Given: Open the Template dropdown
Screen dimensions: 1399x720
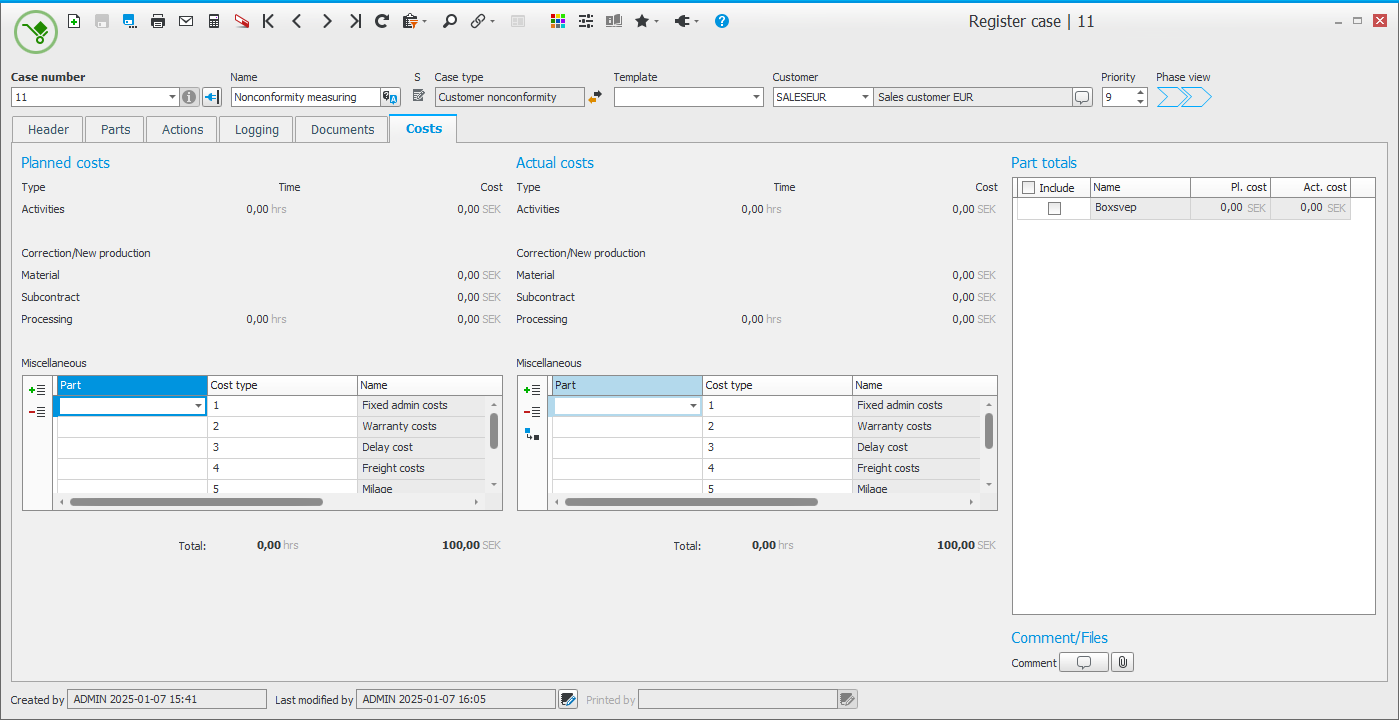Looking at the screenshot, I should 756,97.
